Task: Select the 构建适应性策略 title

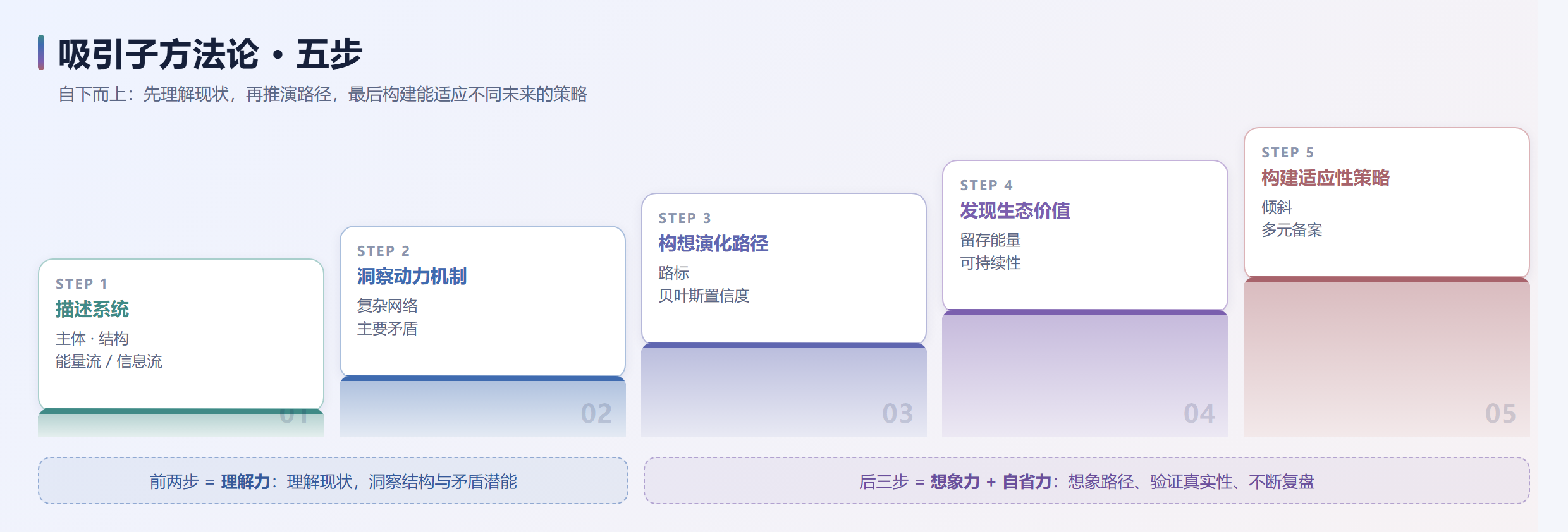Action: click(1325, 178)
